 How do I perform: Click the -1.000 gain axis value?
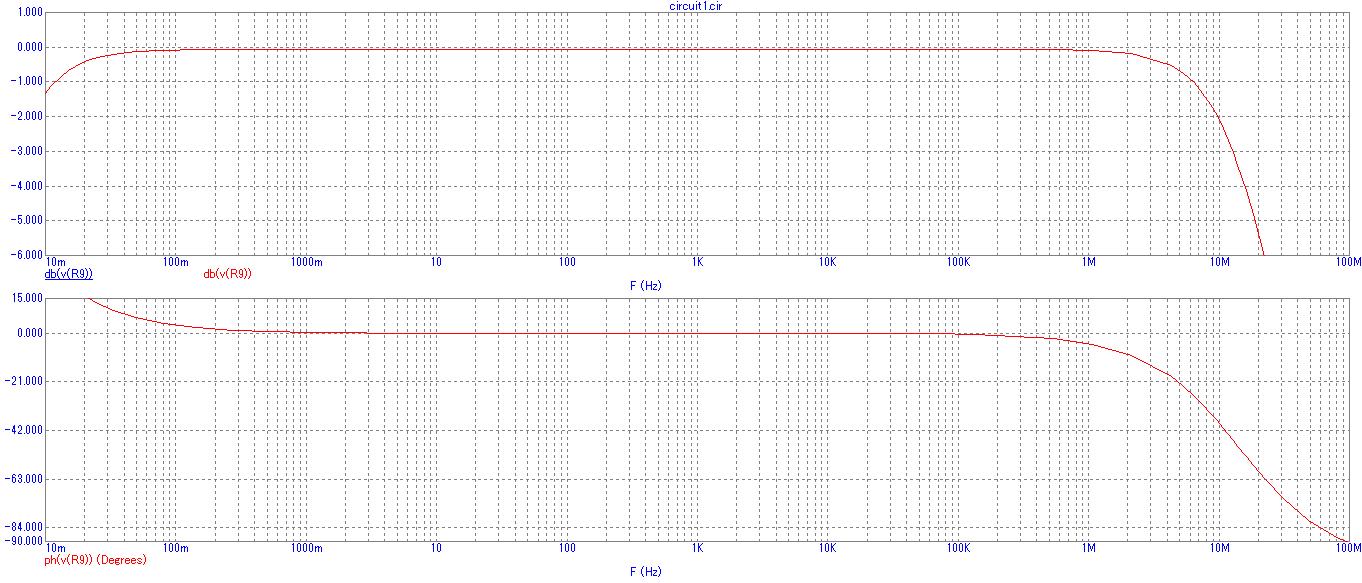point(28,81)
